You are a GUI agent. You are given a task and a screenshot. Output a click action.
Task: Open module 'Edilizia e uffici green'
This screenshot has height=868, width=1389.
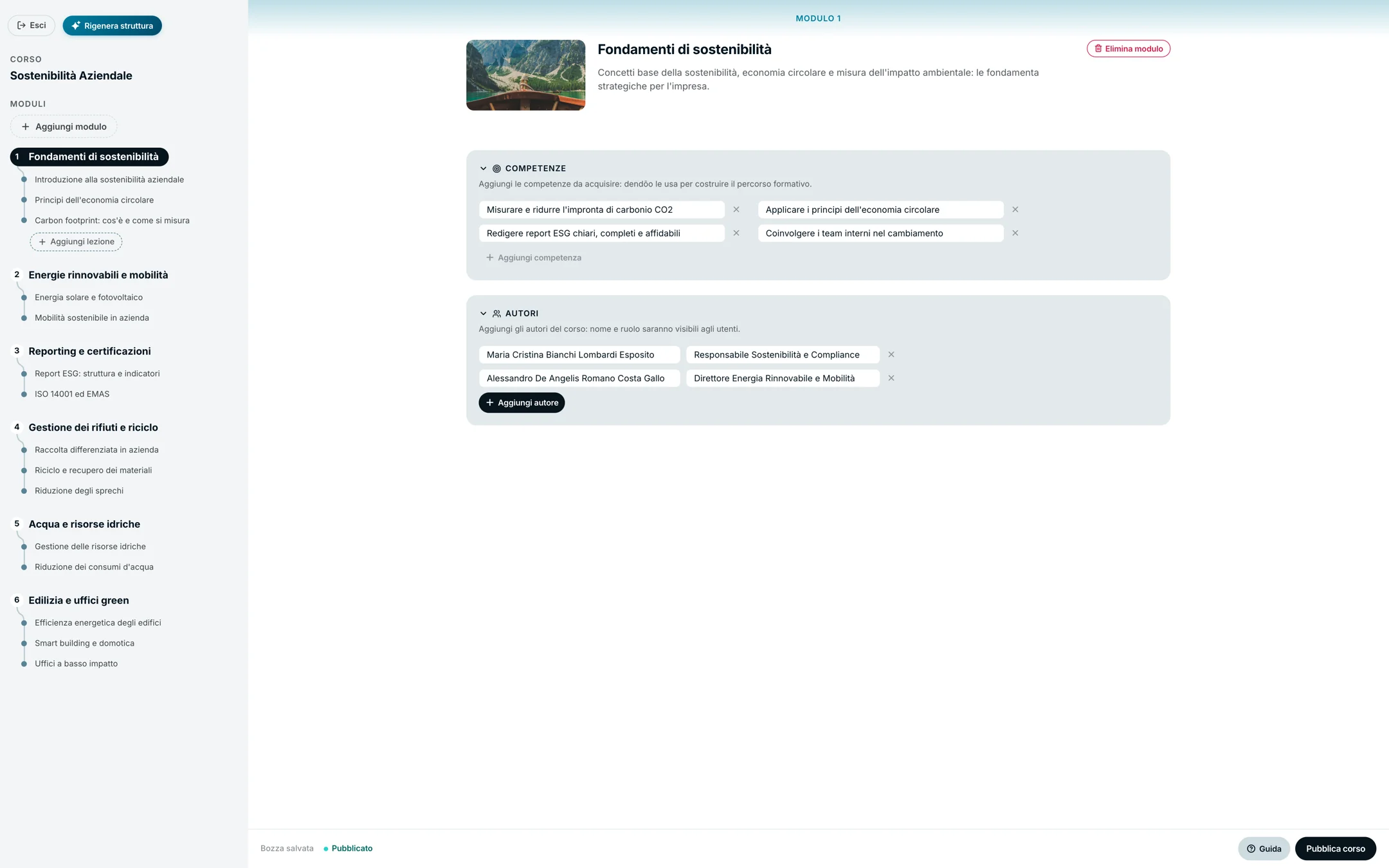78,601
